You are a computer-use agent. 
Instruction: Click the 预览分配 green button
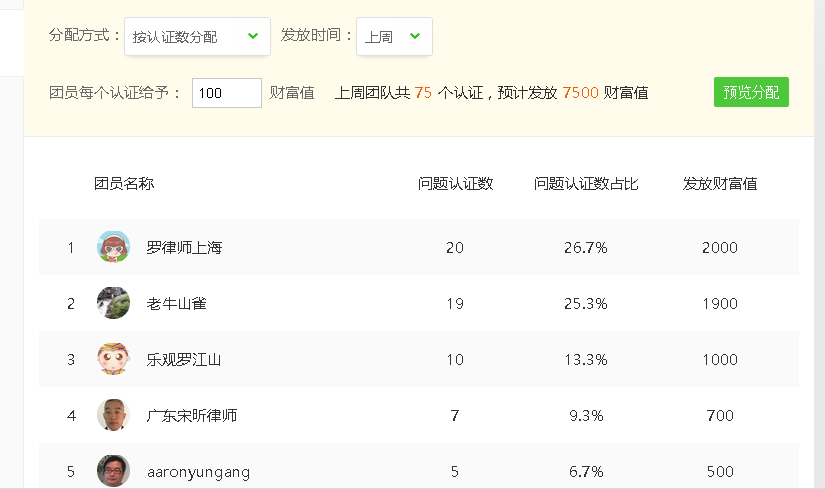tap(751, 92)
